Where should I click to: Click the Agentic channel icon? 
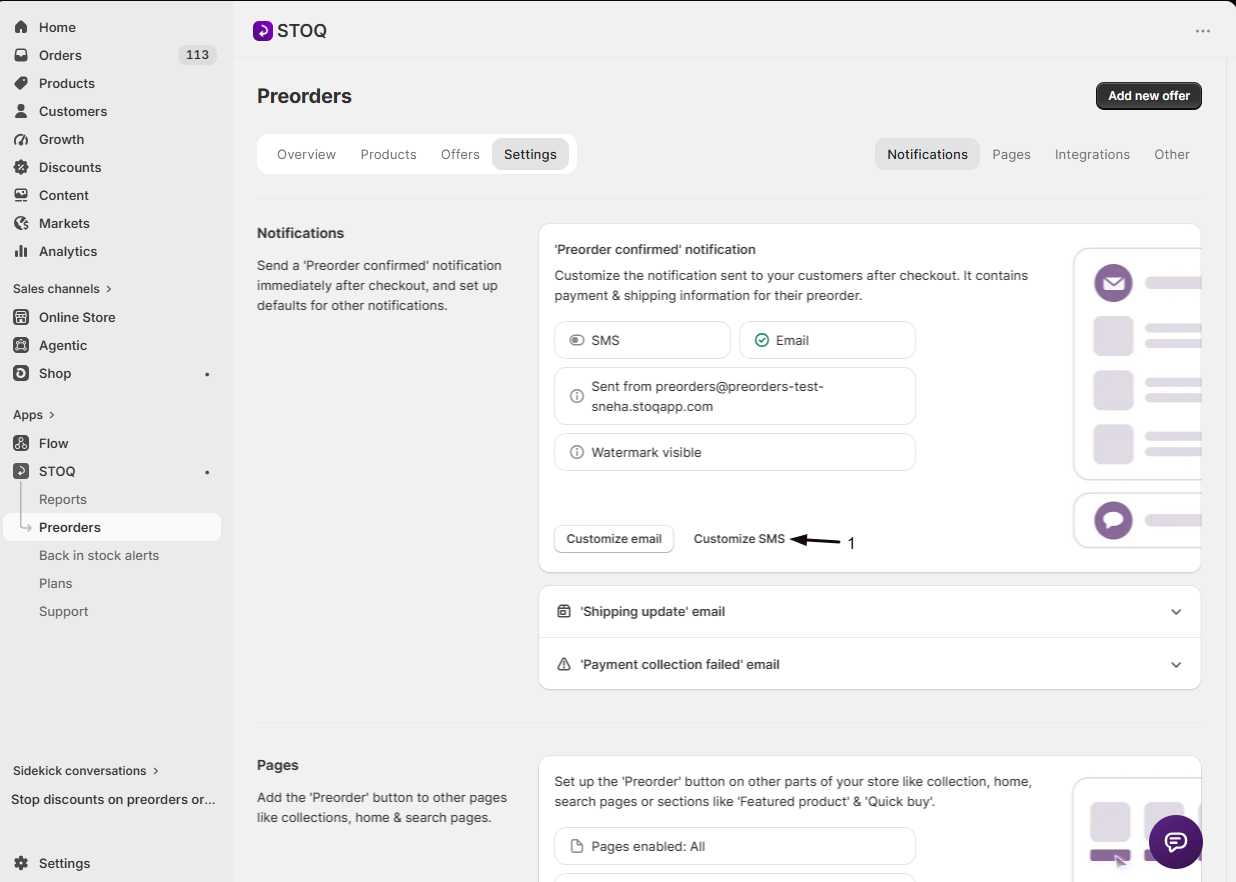click(x=21, y=345)
